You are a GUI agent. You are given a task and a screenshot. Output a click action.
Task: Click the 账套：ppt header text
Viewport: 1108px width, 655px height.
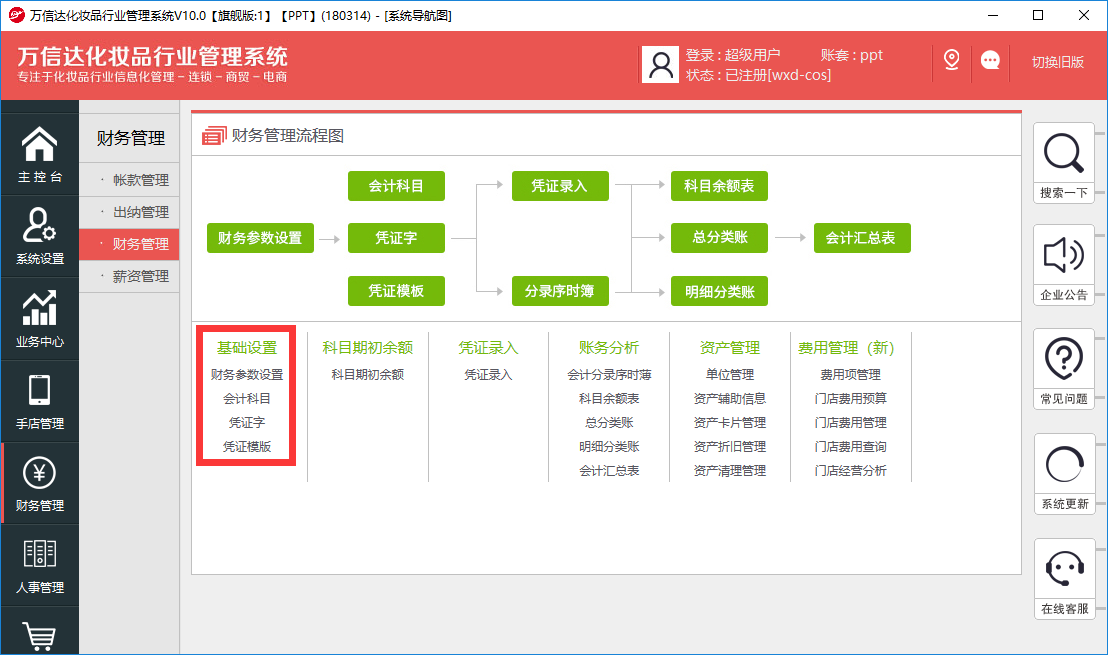pos(851,55)
